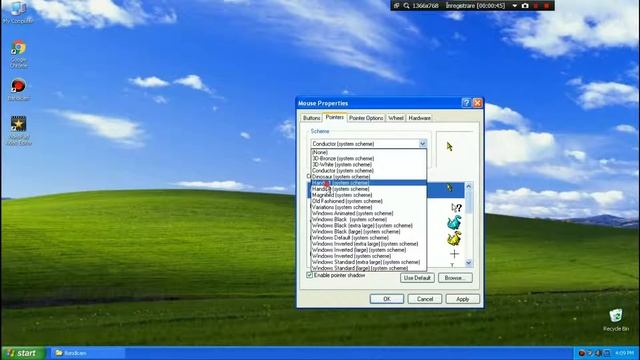Viewport: 640px width, 360px height.
Task: Choose Variations scheme
Action: (x=369, y=207)
